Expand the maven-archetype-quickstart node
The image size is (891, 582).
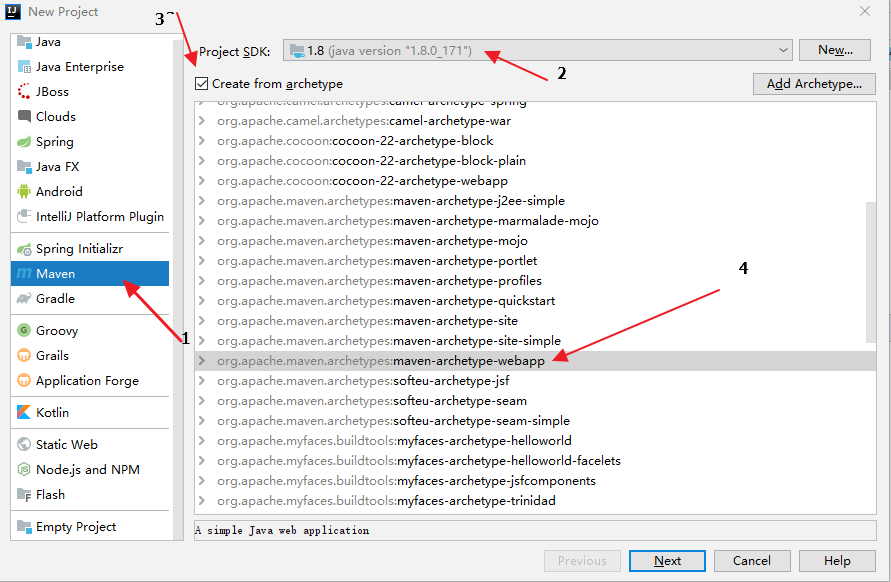click(202, 300)
